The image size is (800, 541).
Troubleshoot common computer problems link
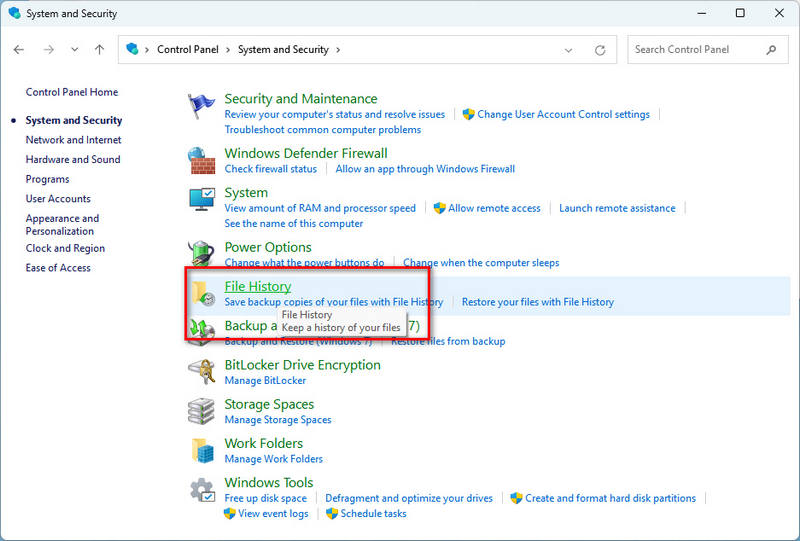click(322, 130)
